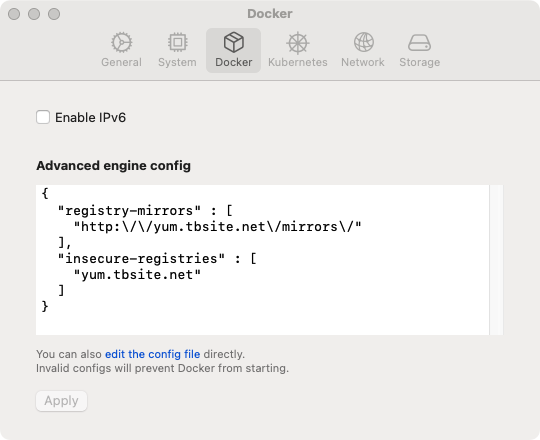
Task: Click the 'Enable IPv6' label text
Action: point(90,117)
